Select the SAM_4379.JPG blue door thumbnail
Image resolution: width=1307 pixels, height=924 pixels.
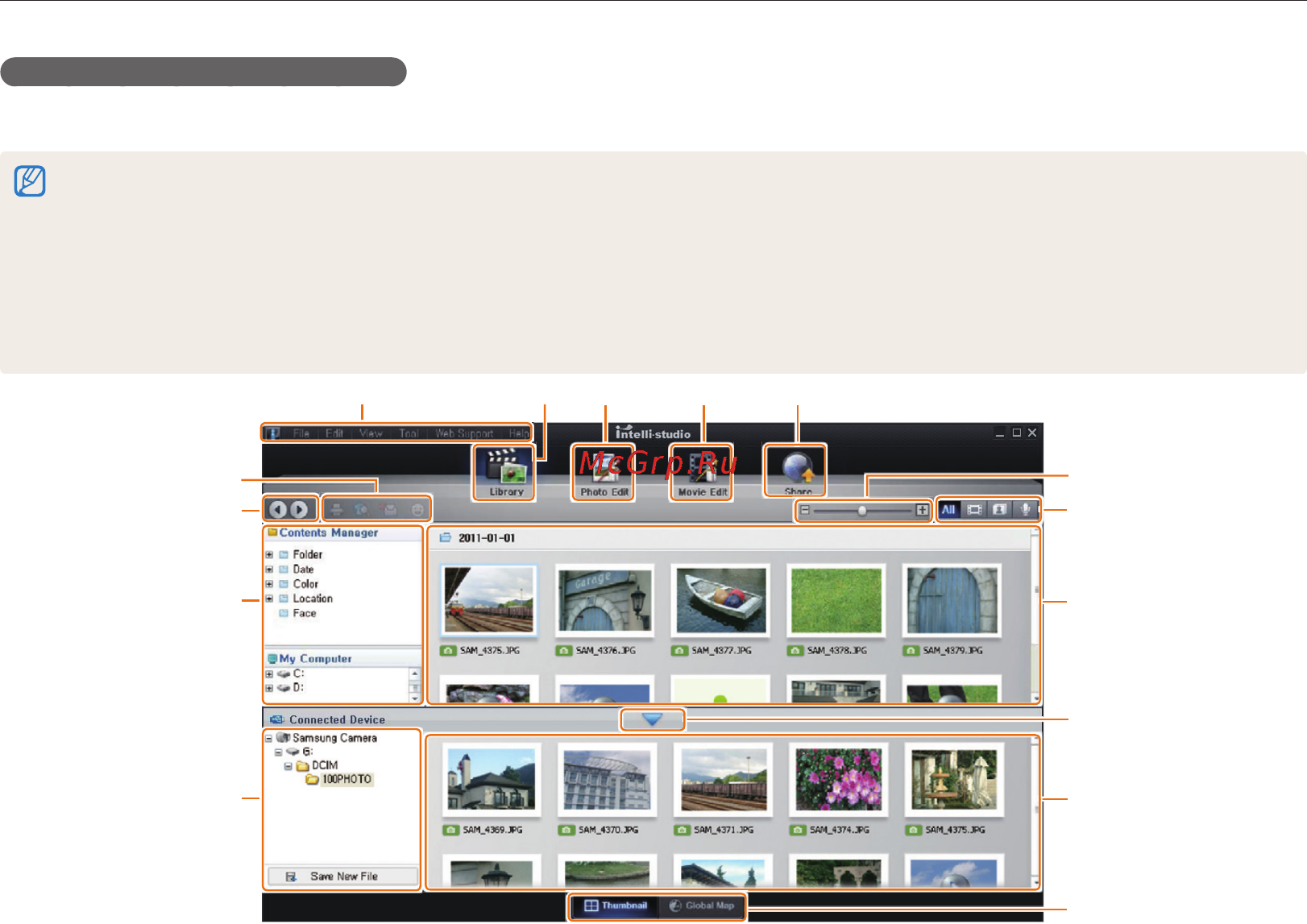[952, 601]
